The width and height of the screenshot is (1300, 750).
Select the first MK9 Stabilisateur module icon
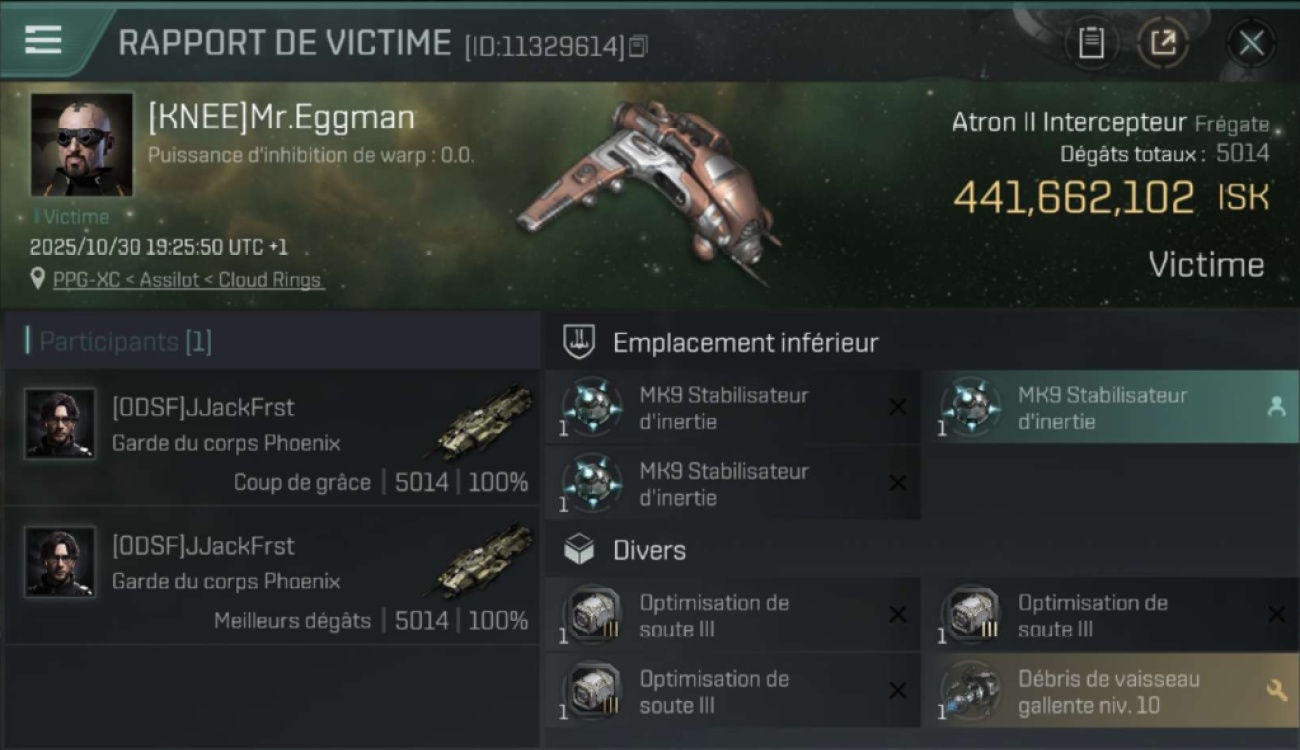point(592,407)
